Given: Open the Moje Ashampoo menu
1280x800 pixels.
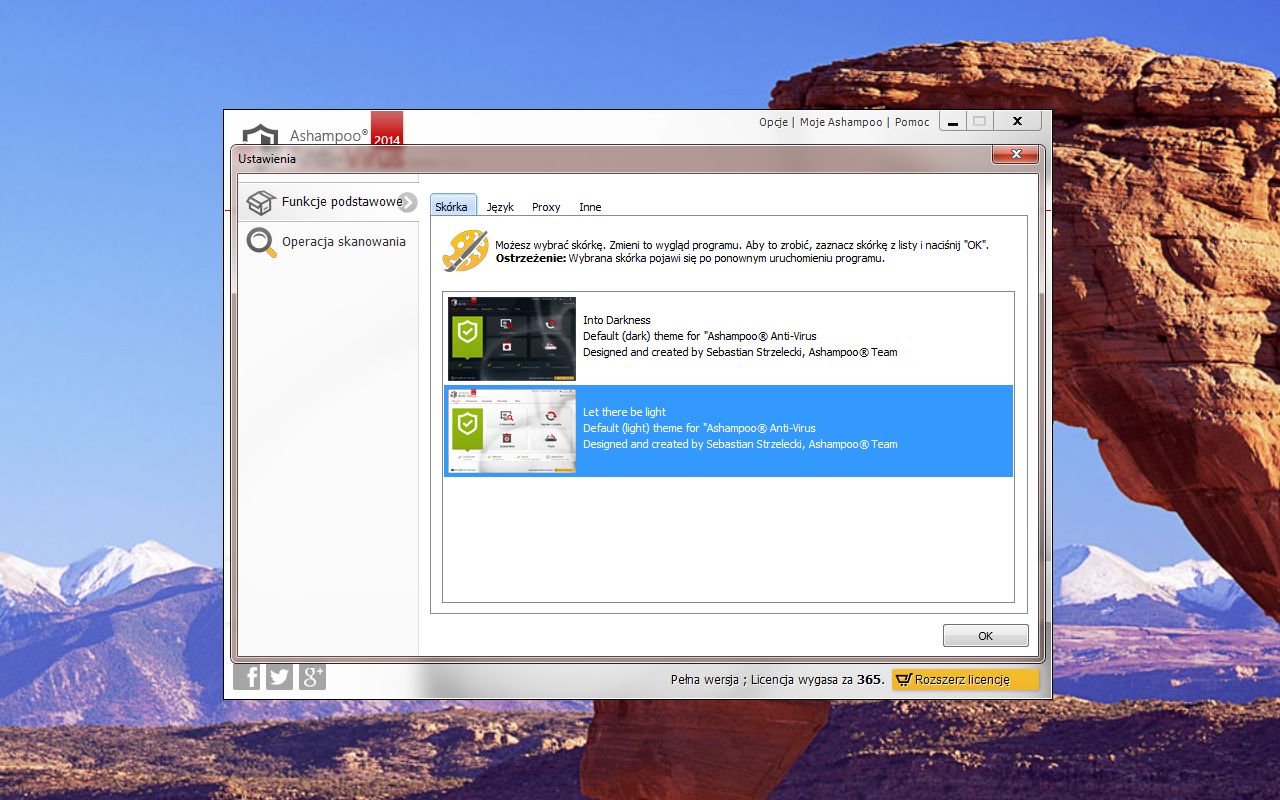Looking at the screenshot, I should [841, 122].
